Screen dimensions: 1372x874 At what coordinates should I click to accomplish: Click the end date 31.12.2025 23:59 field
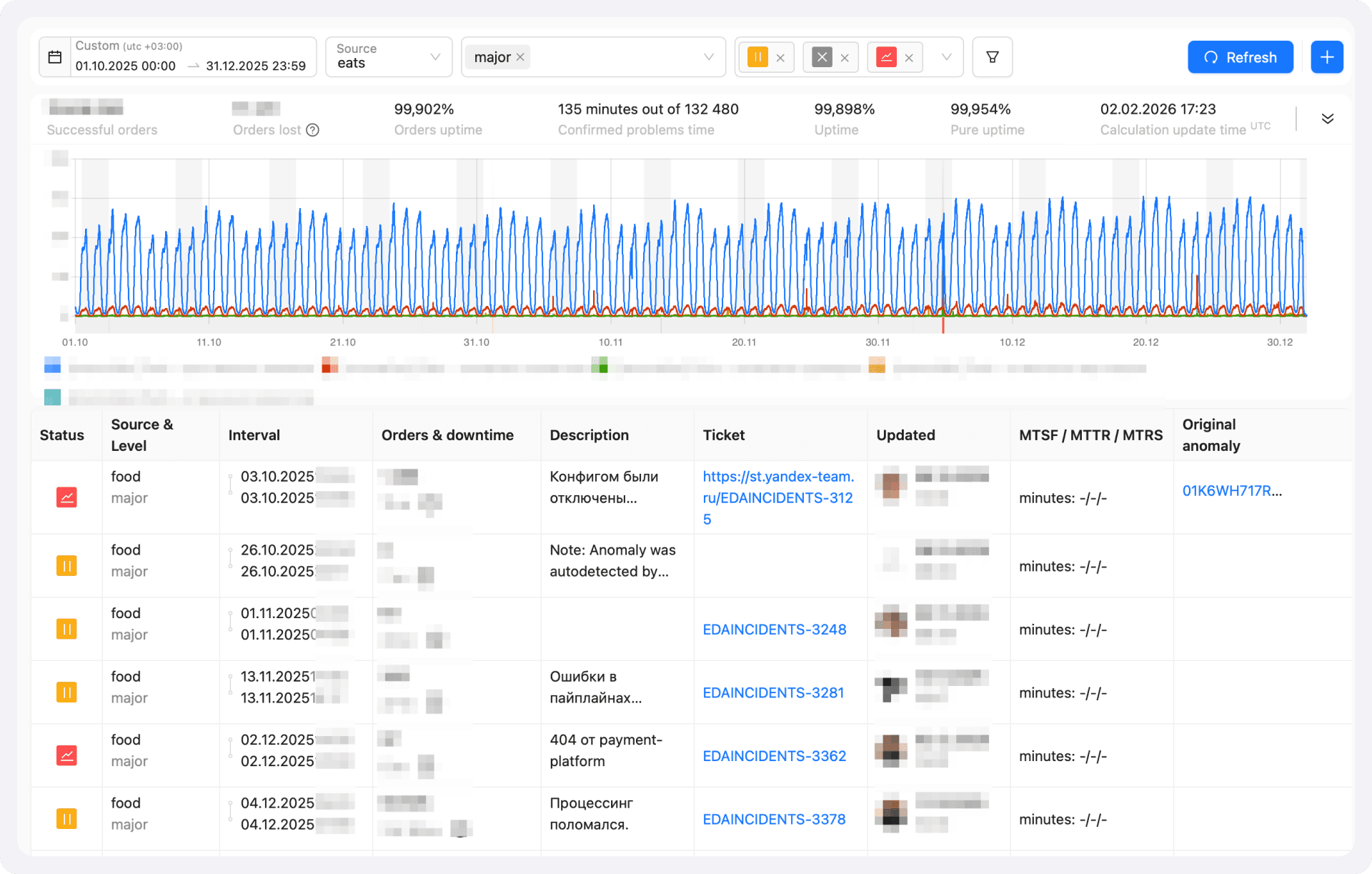coord(256,66)
